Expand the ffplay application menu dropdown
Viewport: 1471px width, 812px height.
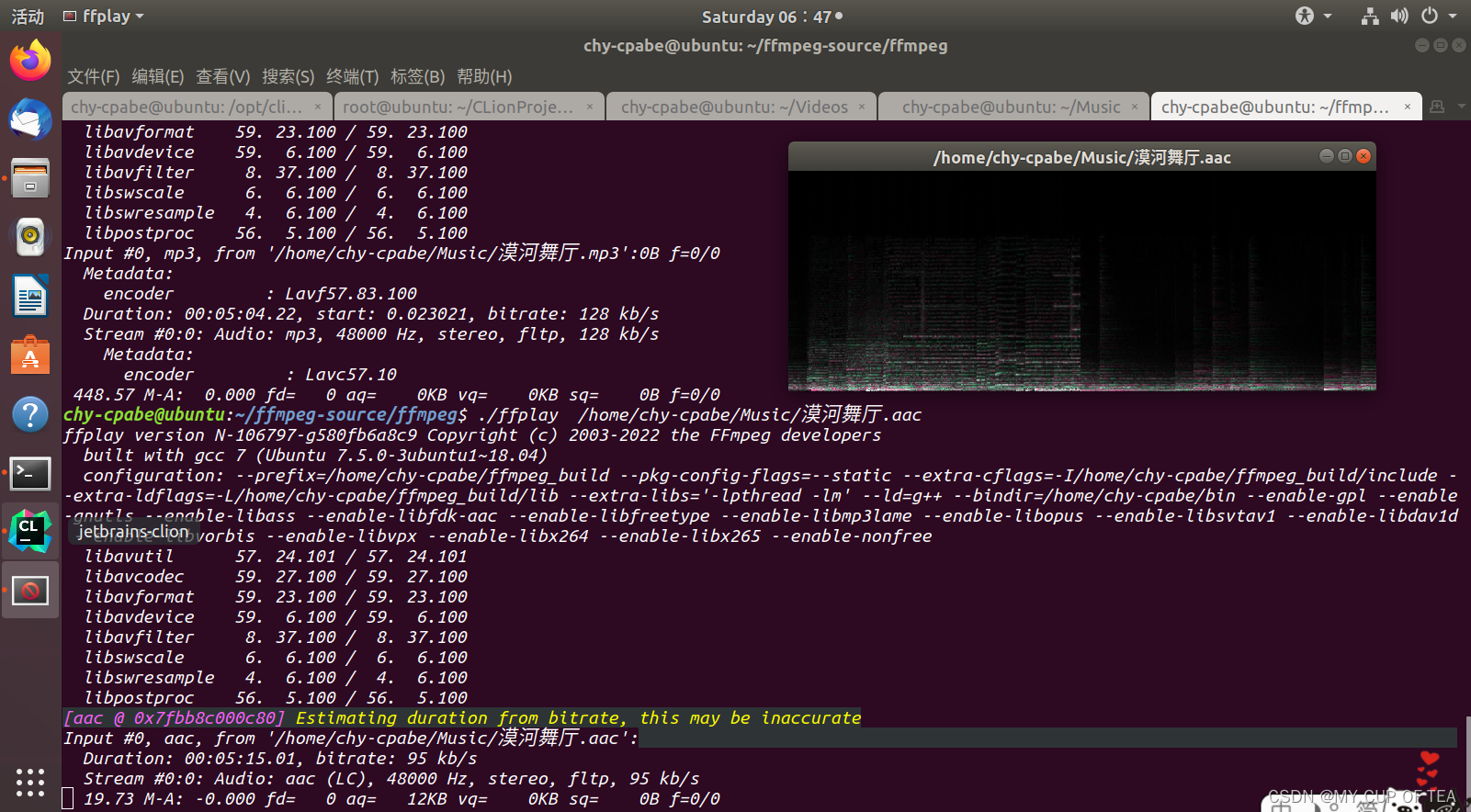[140, 17]
